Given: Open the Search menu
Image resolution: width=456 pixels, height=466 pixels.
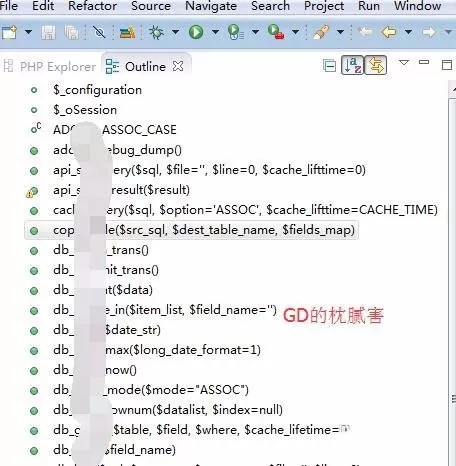Looking at the screenshot, I should pyautogui.click(x=270, y=6).
